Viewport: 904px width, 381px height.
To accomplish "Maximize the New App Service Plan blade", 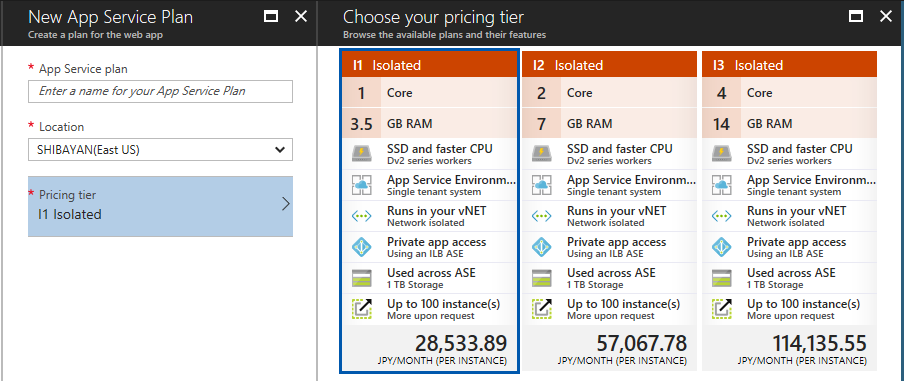I will coord(271,17).
